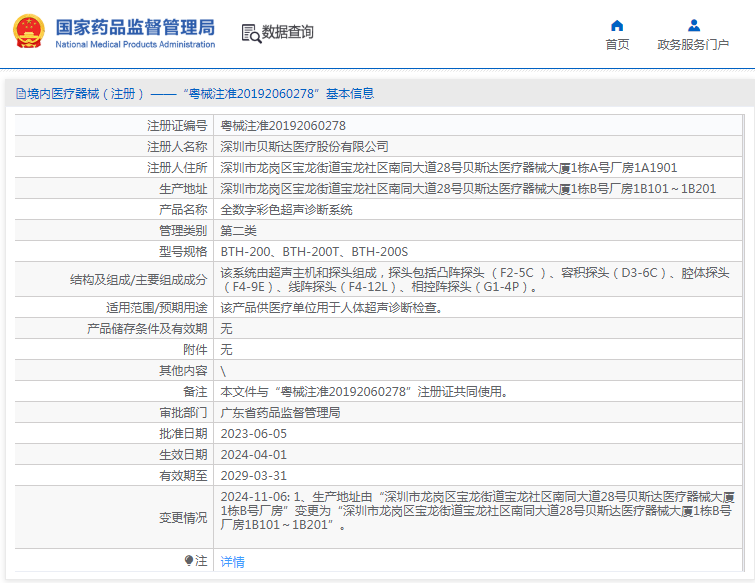This screenshot has height=583, width=755.
Task: Select registrant address ending 厂房1A1901
Action: tap(449, 168)
